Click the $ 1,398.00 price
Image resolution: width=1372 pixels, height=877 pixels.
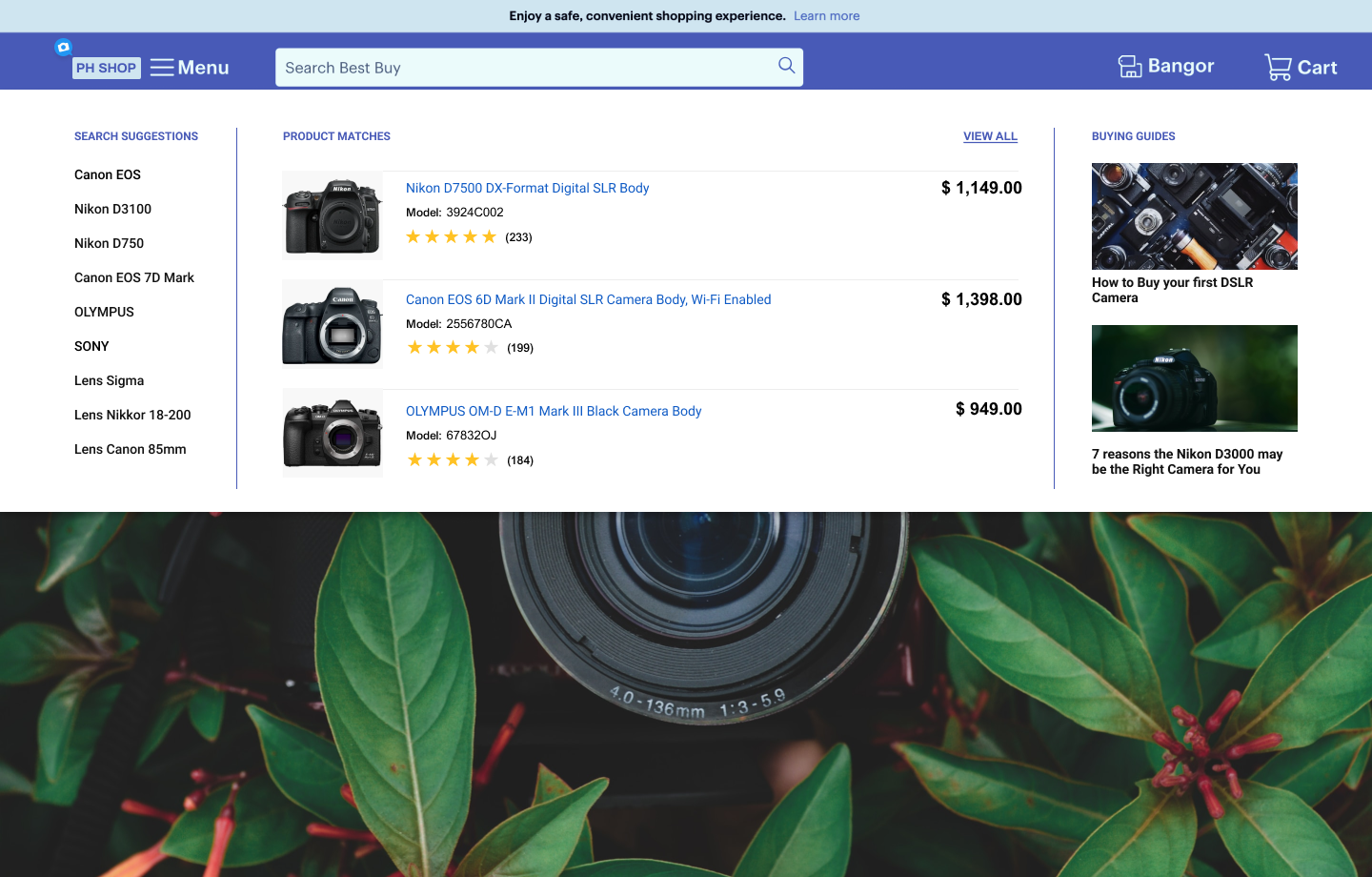(x=981, y=299)
